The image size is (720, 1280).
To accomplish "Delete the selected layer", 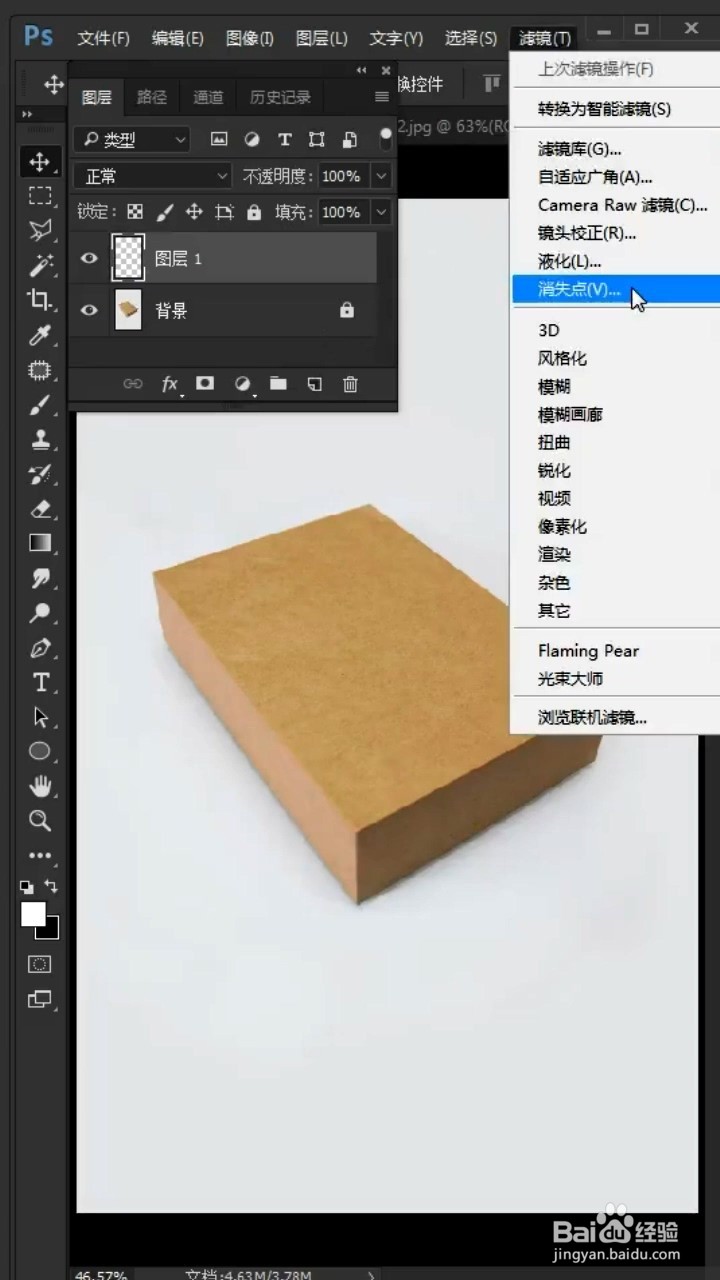I will click(350, 383).
